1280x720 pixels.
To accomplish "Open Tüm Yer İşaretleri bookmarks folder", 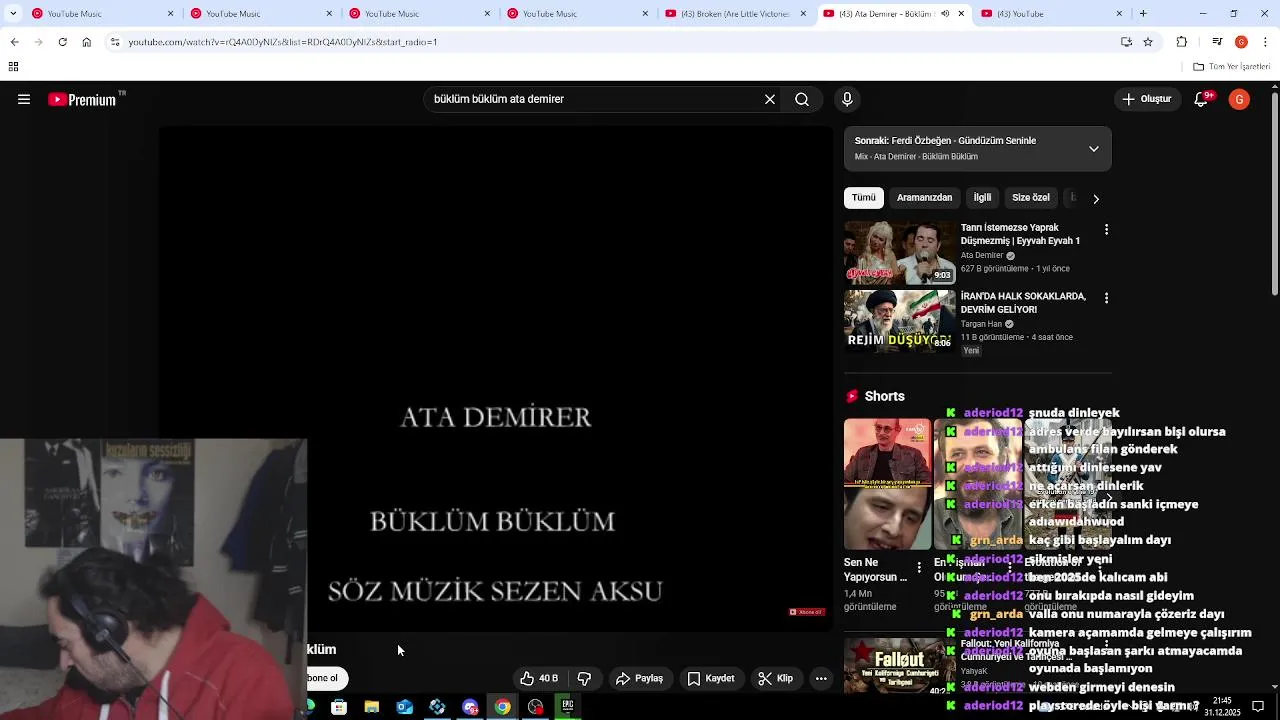I will 1232,67.
